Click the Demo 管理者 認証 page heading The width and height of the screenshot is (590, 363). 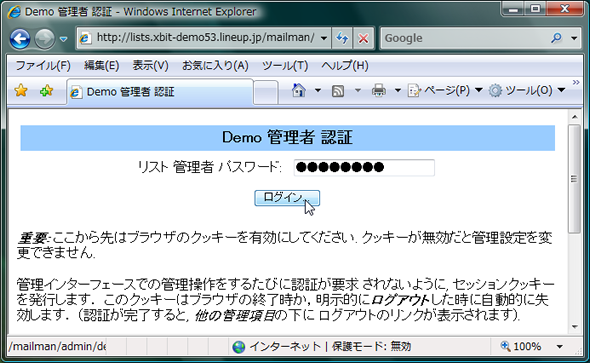[x=287, y=138]
